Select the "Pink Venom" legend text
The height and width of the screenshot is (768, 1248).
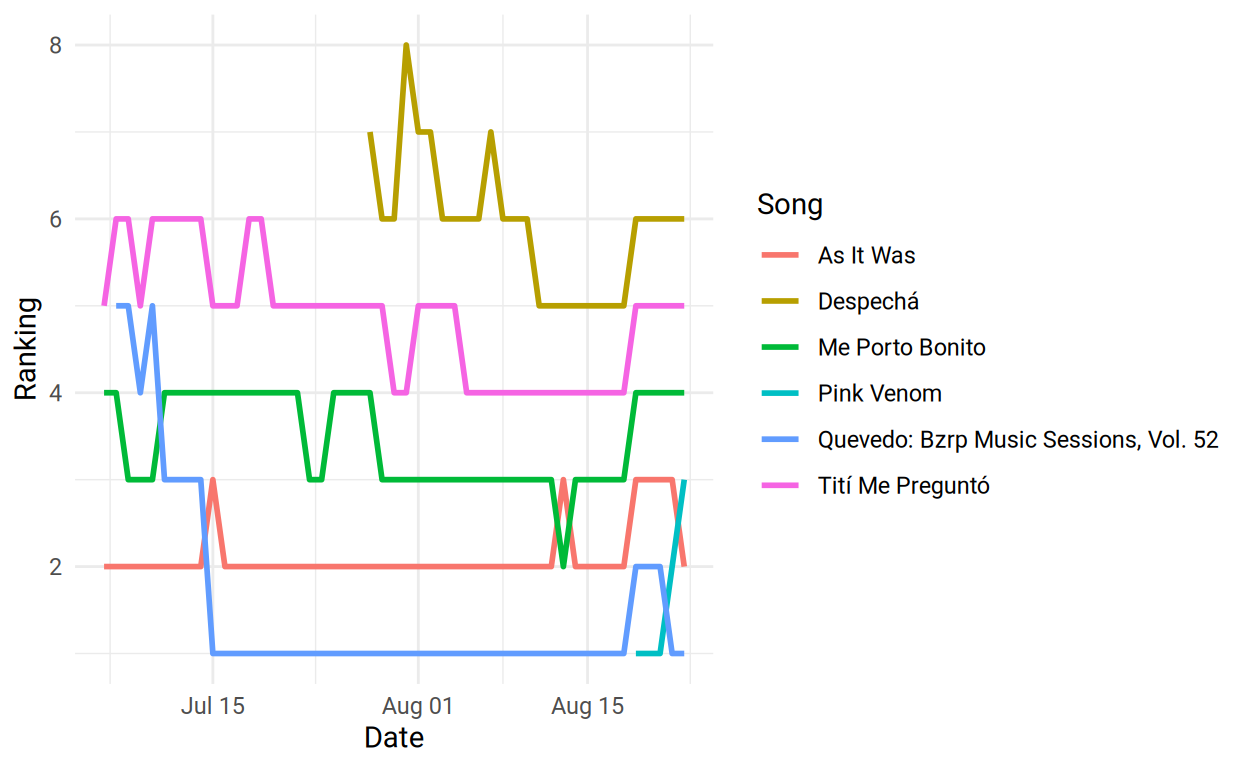pos(879,394)
